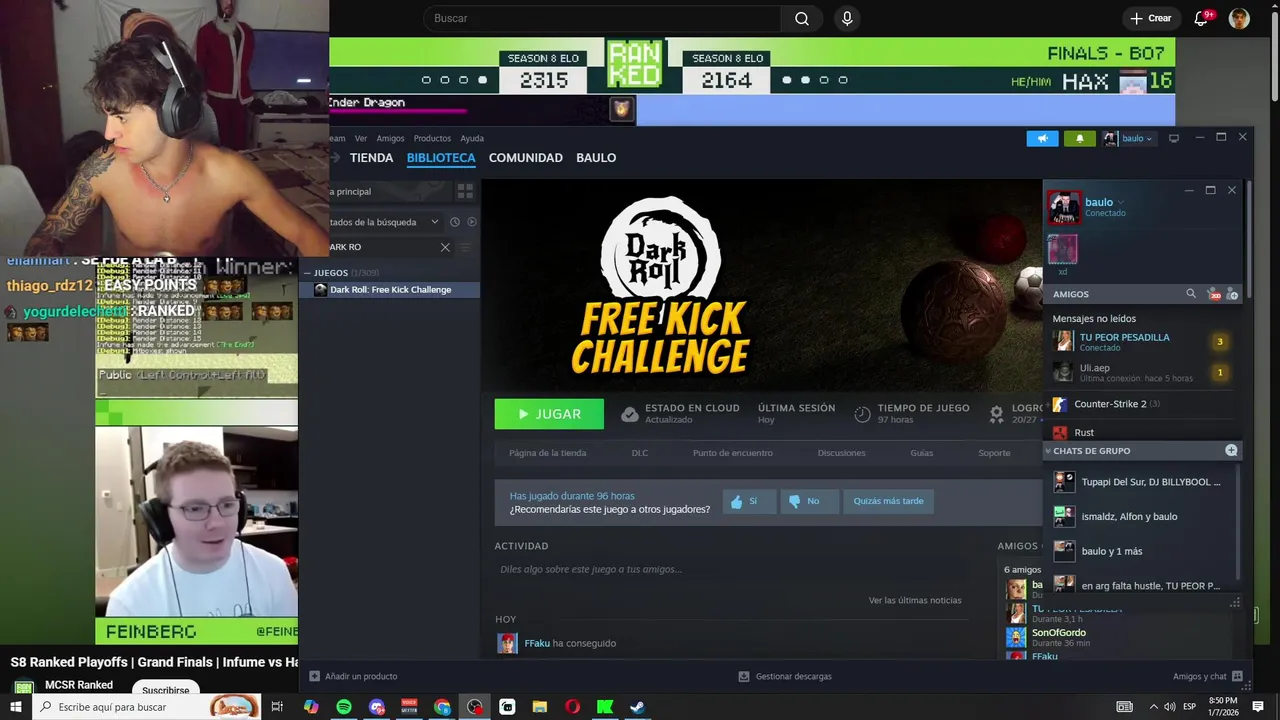1280x720 pixels.
Task: Open the DLC link
Action: 640,453
